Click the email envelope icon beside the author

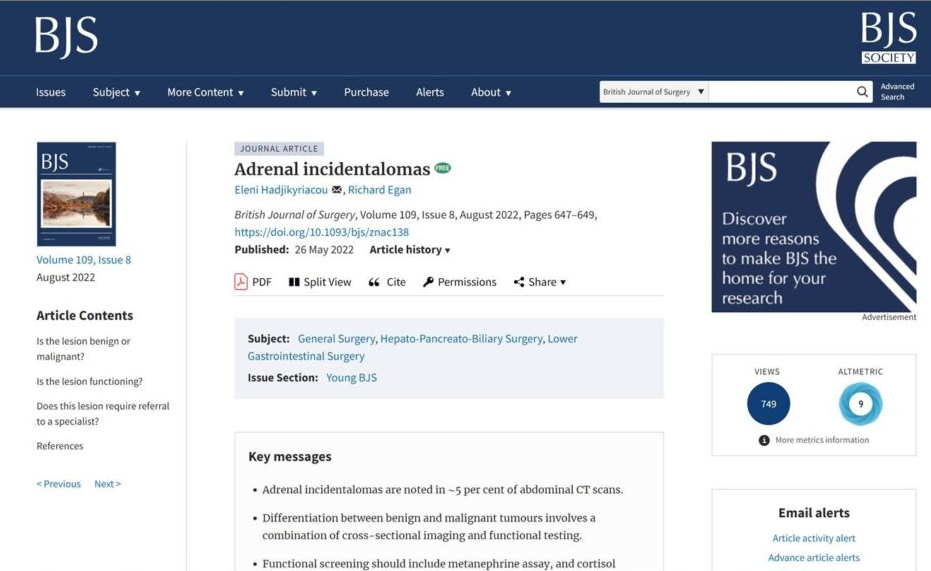tap(337, 190)
